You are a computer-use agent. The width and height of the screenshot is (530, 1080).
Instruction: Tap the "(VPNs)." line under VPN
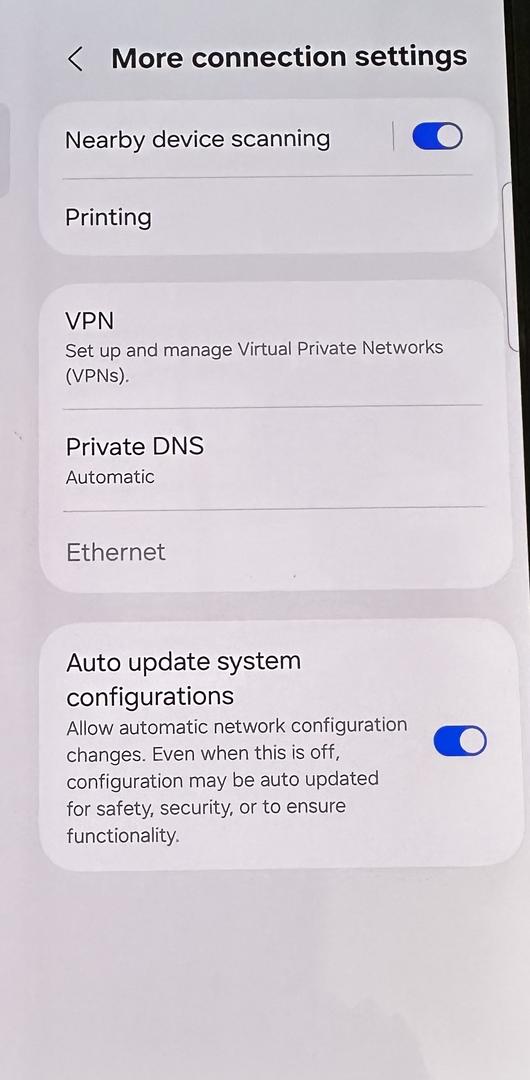tap(97, 377)
